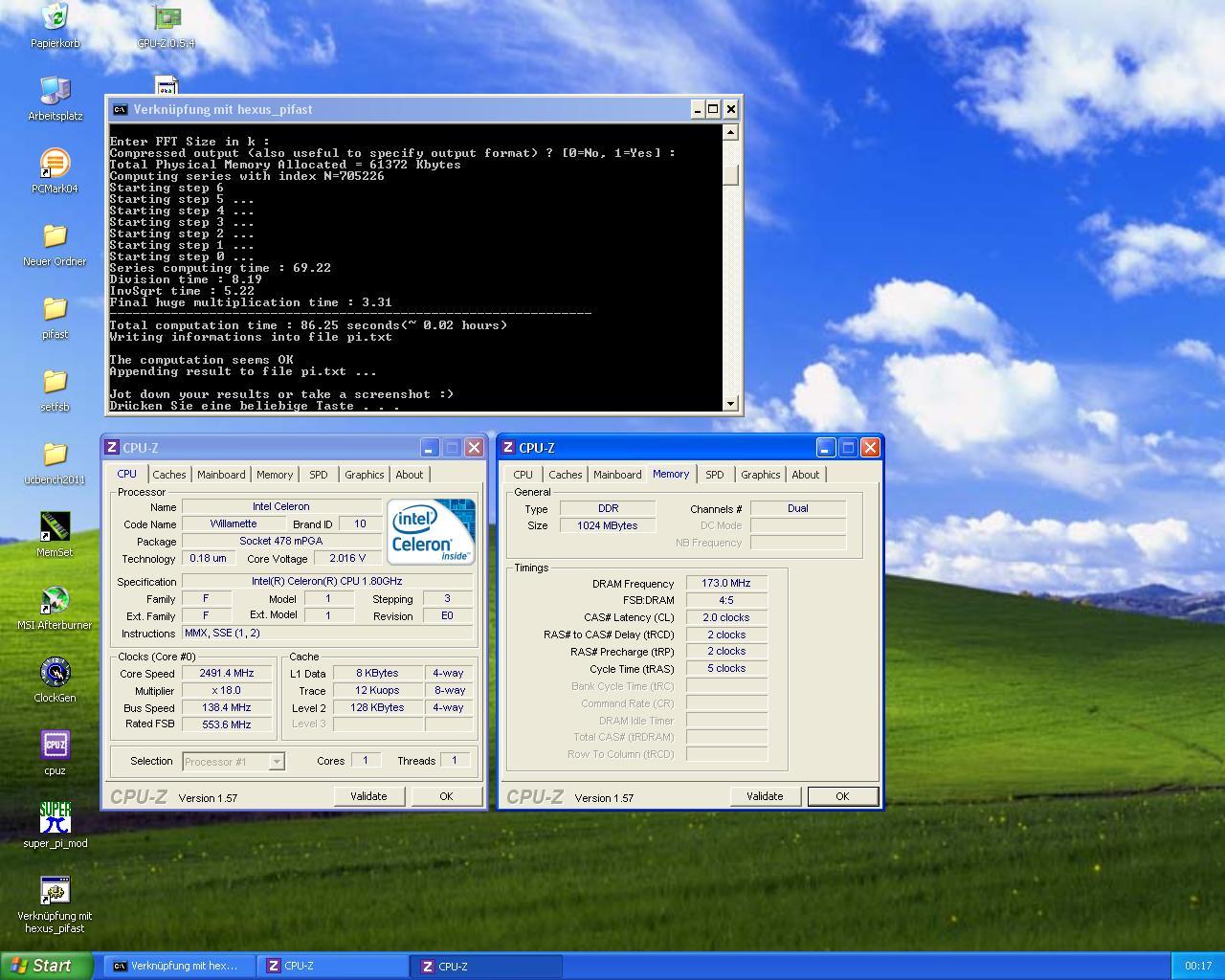The height and width of the screenshot is (980, 1225).
Task: Click the taskbar clock showing 00:17
Action: [x=1198, y=966]
